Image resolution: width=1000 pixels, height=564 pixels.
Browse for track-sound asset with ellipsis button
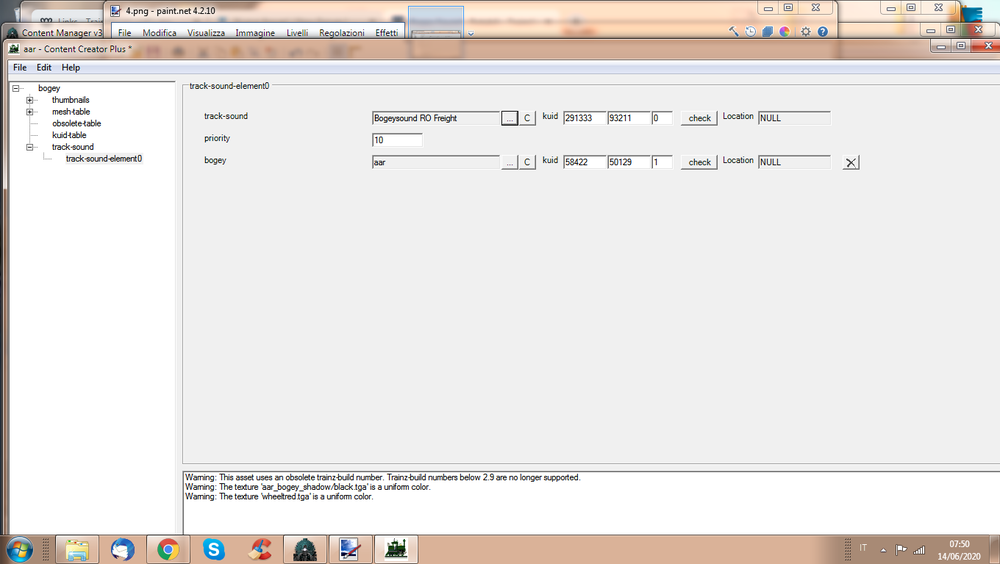(510, 118)
